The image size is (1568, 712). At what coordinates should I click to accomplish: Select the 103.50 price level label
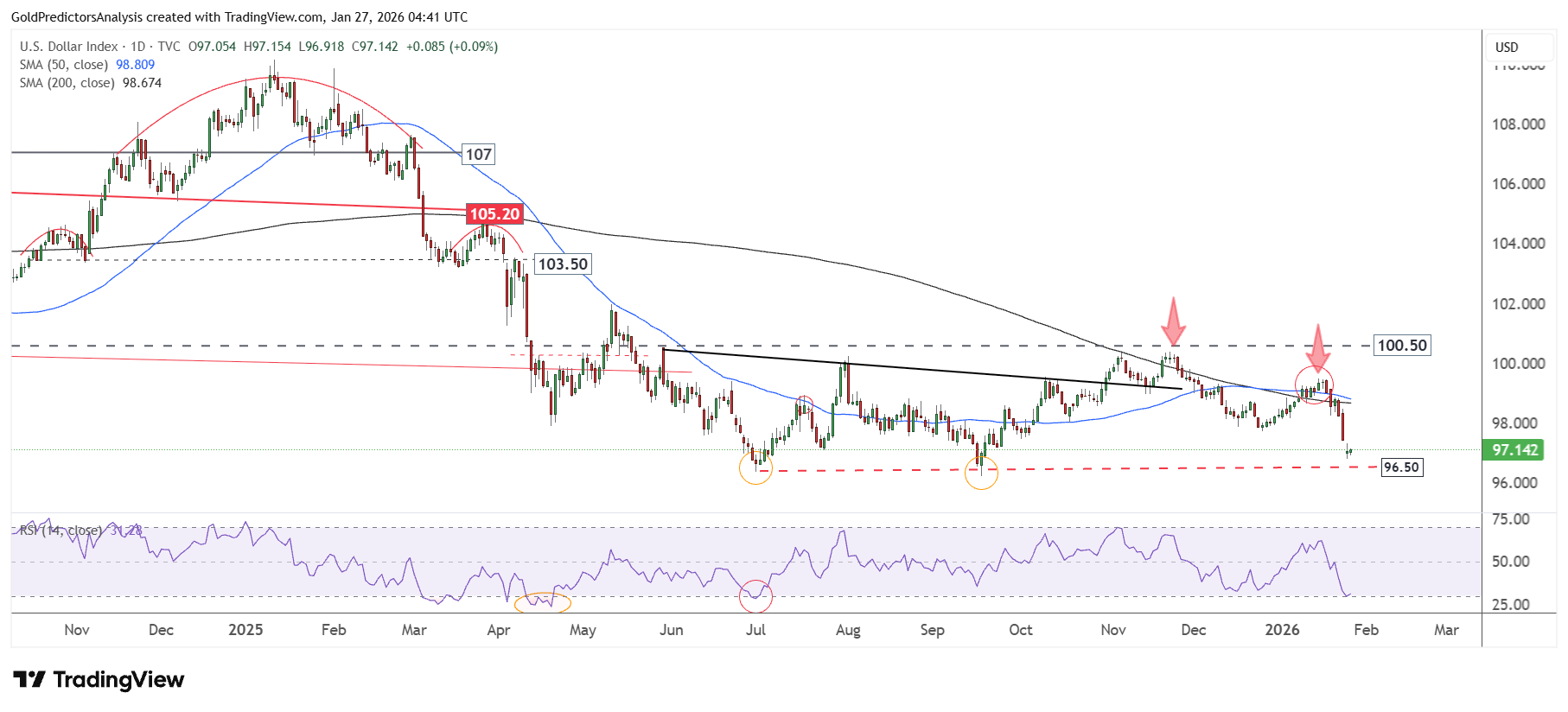[563, 264]
